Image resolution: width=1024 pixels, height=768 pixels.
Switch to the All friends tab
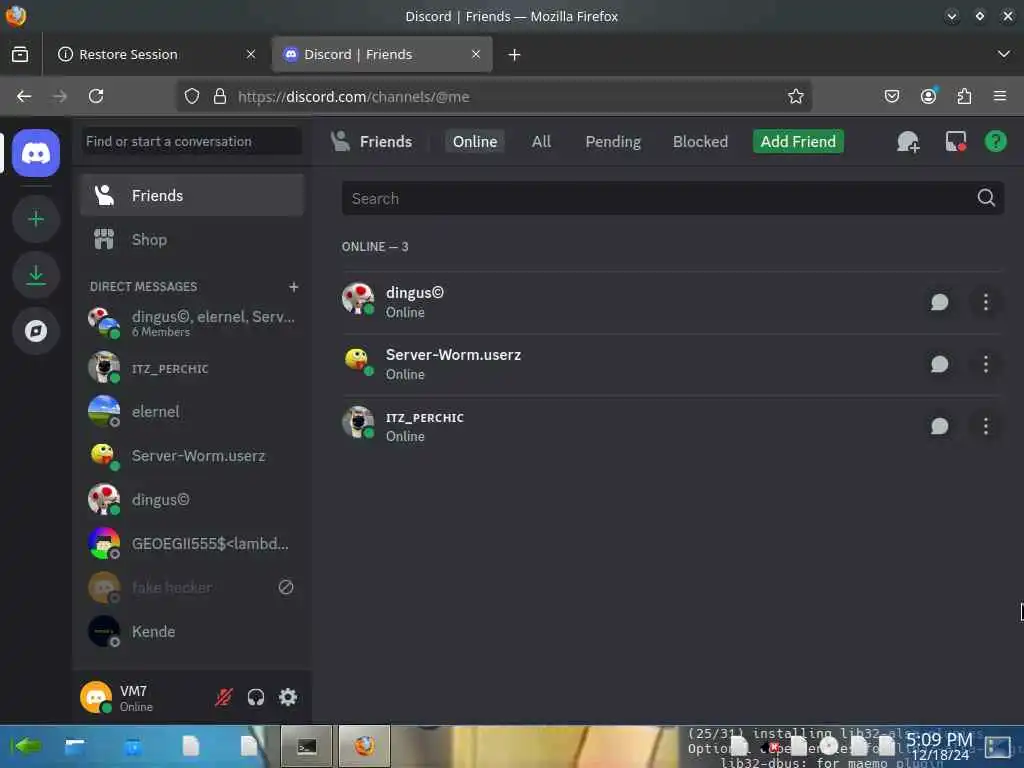(x=541, y=142)
